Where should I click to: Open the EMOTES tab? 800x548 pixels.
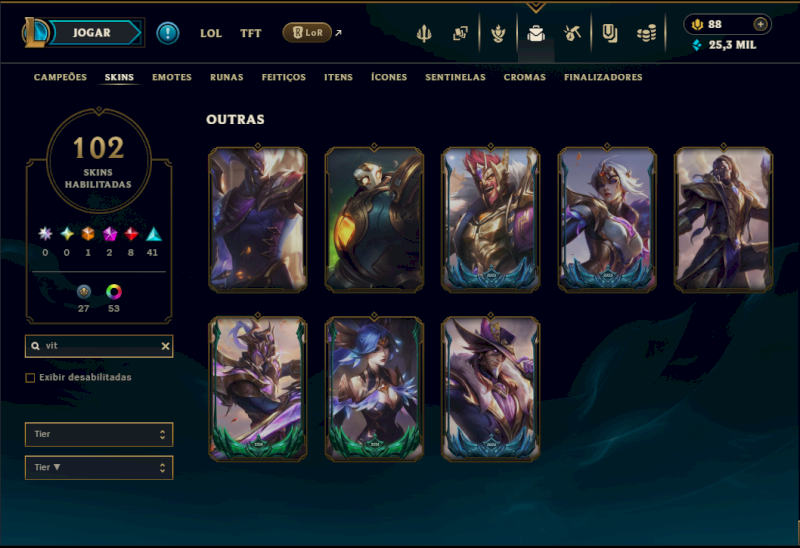[x=172, y=77]
